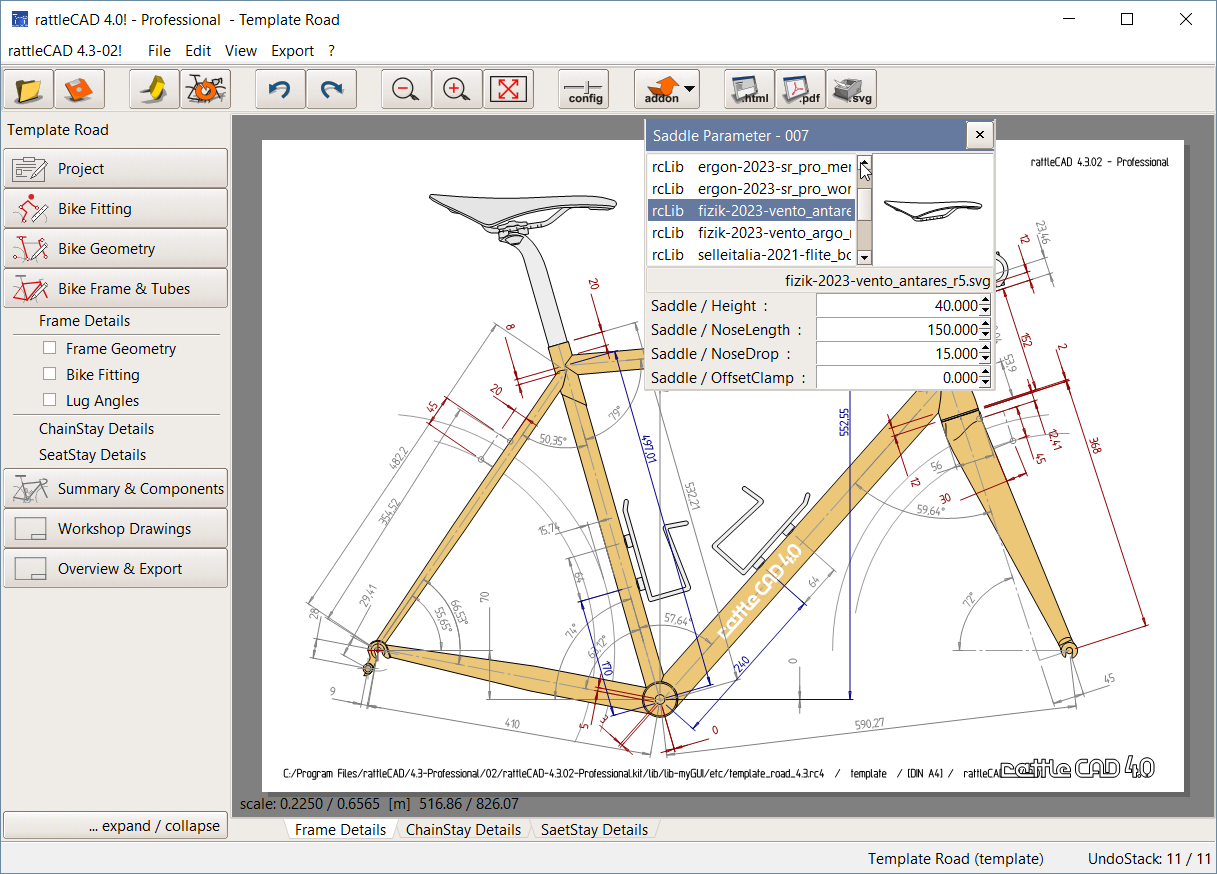Collapse the Bike Frame & Tubes section

[x=115, y=288]
